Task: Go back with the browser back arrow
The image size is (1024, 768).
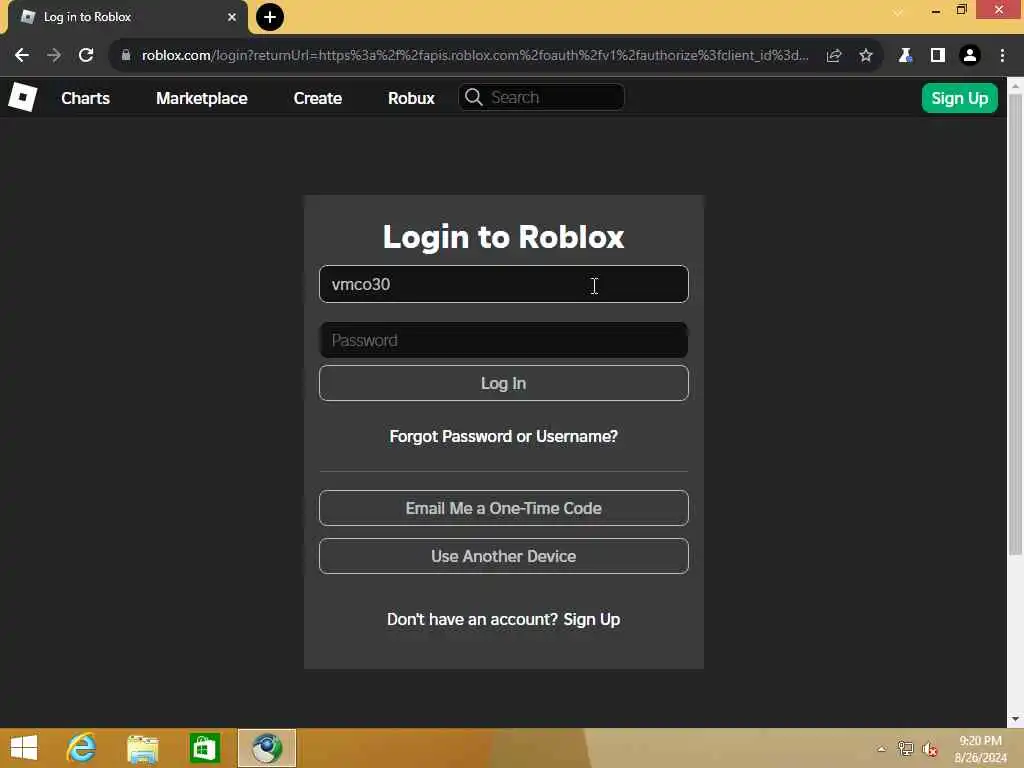Action: (x=22, y=56)
